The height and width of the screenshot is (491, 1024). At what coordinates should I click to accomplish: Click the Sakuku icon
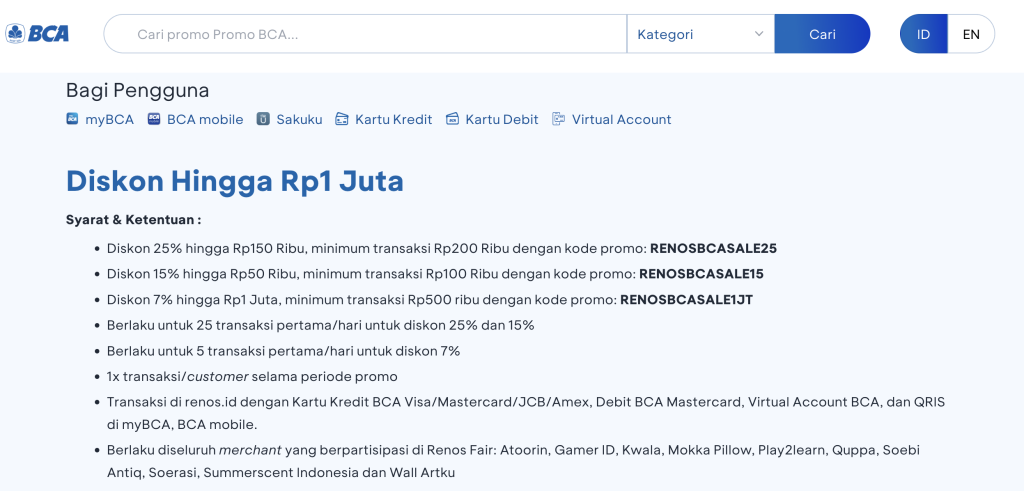[263, 119]
